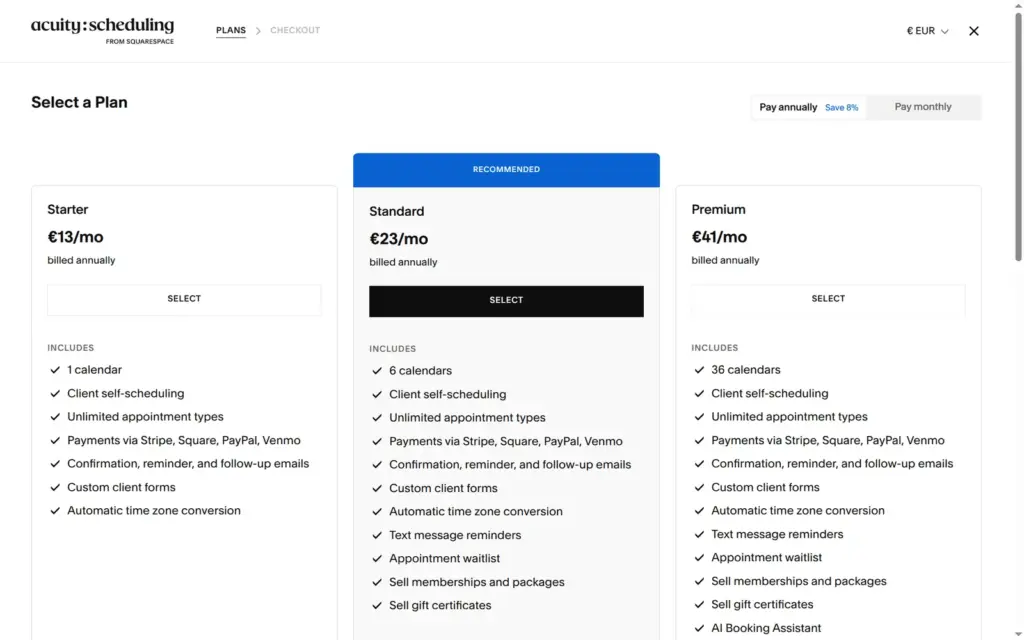Click checkmark beside Standard Sell memberships and packages

pos(377,583)
